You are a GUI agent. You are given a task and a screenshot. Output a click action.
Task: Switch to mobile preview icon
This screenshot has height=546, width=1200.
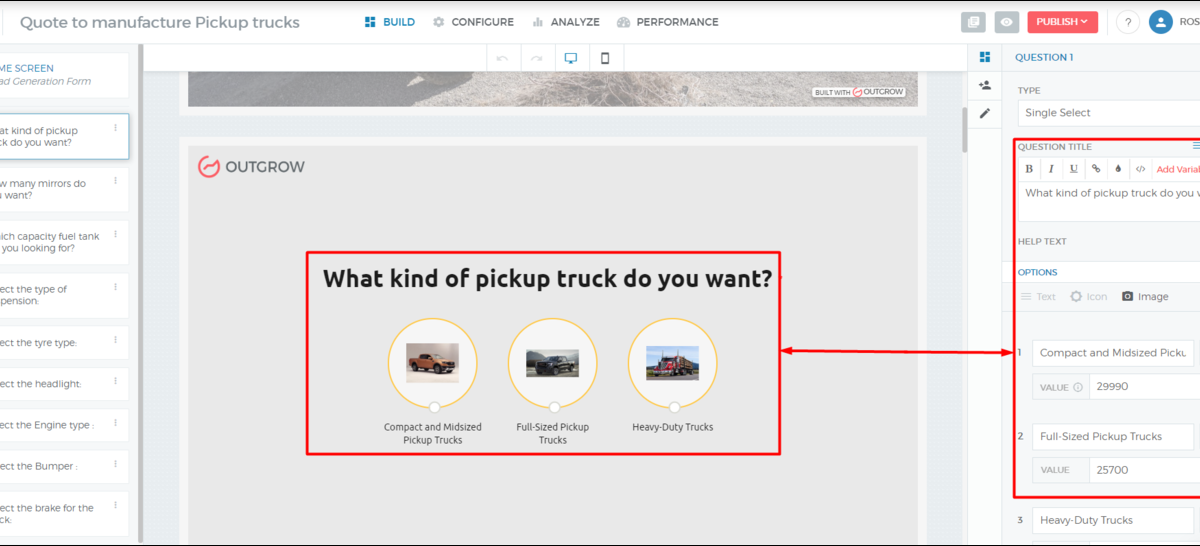pyautogui.click(x=606, y=58)
